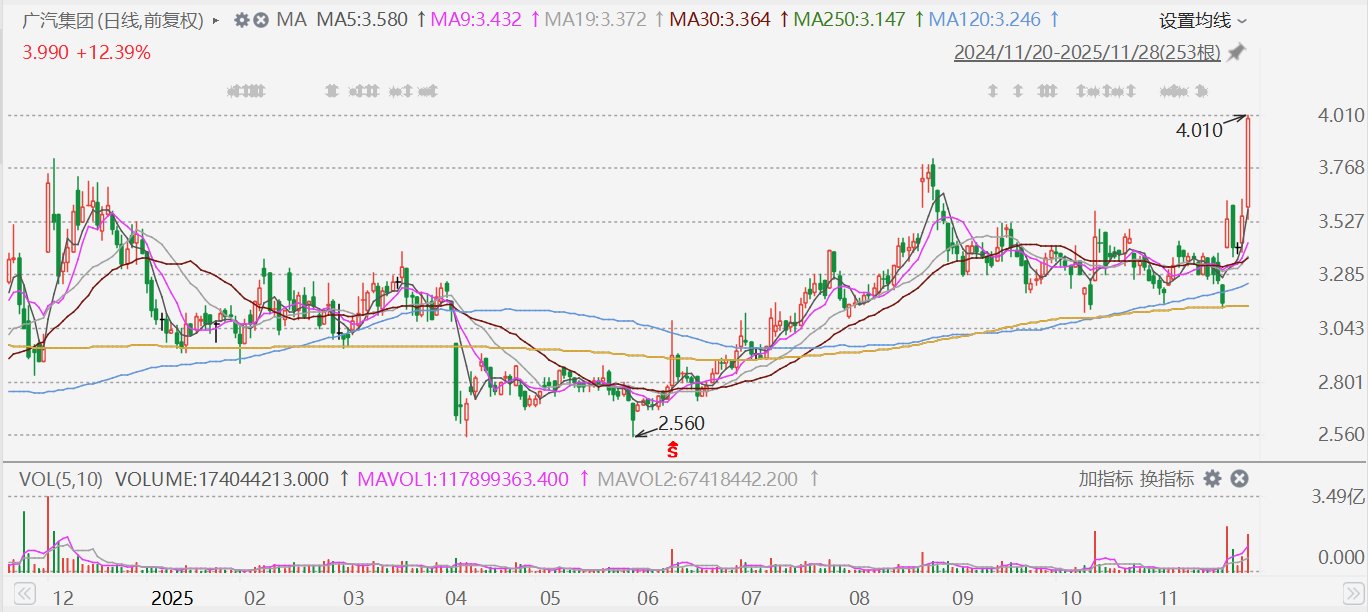Open MA indicator settings gear
The height and width of the screenshot is (612, 1368).
pyautogui.click(x=241, y=20)
